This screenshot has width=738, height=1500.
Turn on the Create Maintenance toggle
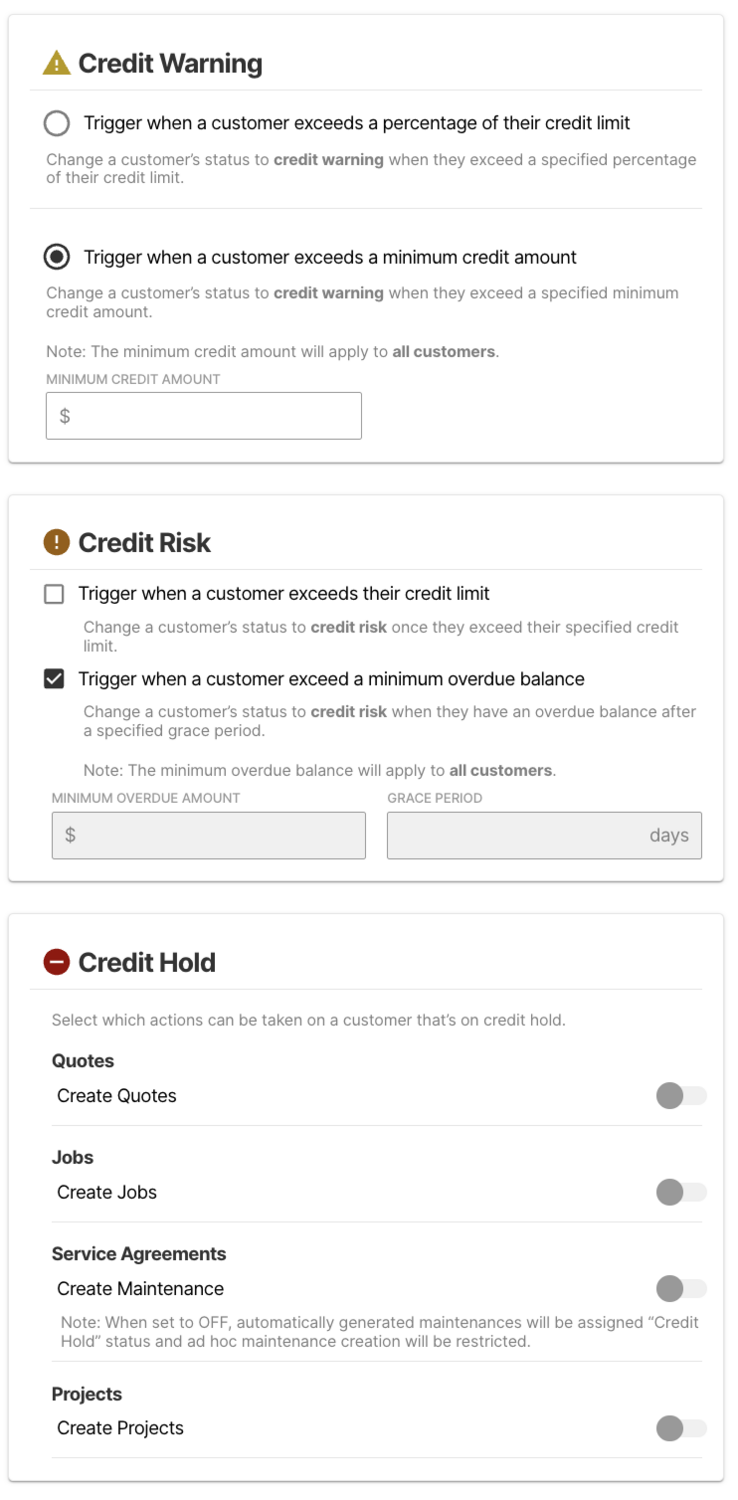tap(681, 1288)
